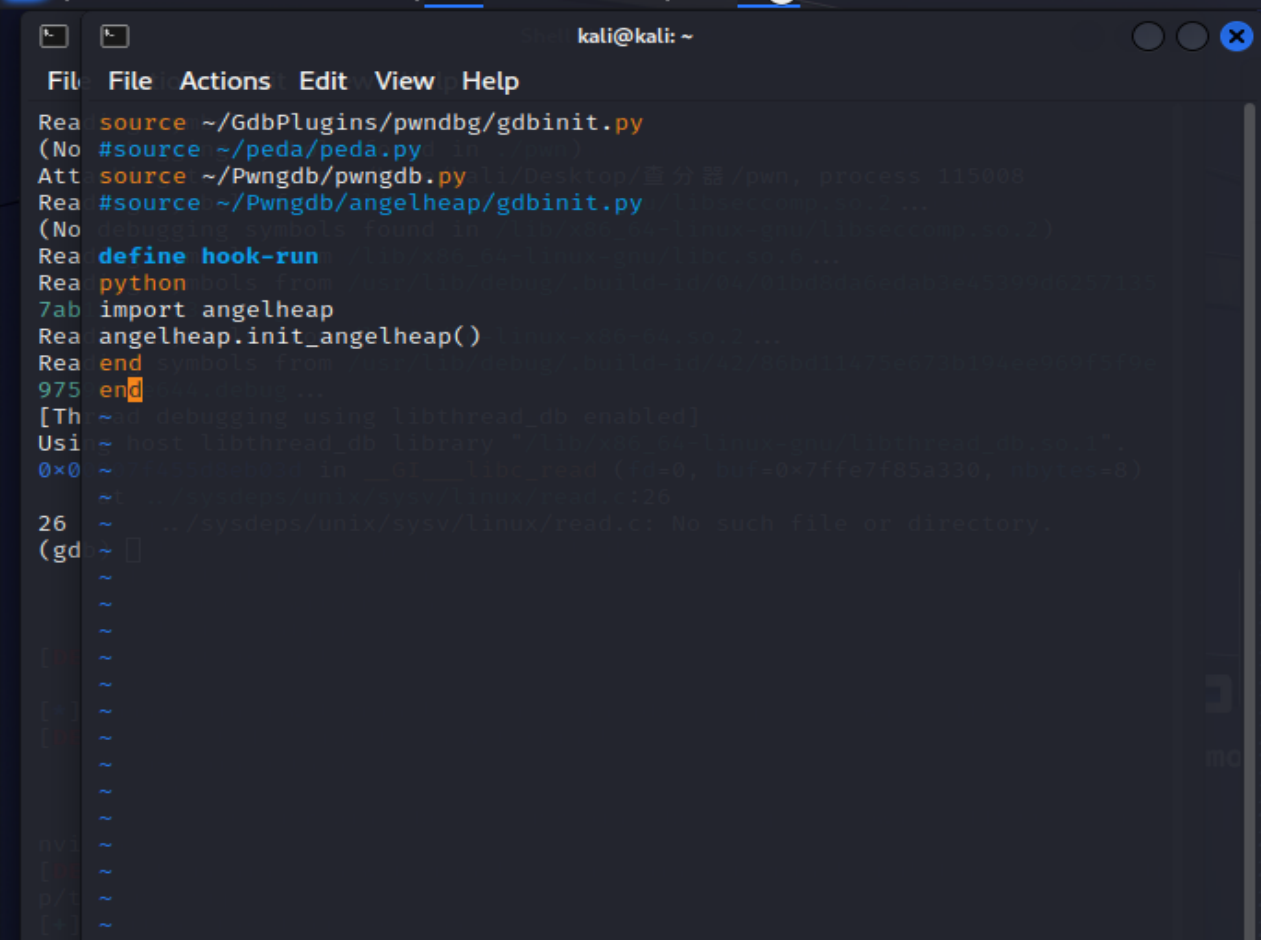Open the Edit menu
This screenshot has height=940, width=1261.
(322, 81)
